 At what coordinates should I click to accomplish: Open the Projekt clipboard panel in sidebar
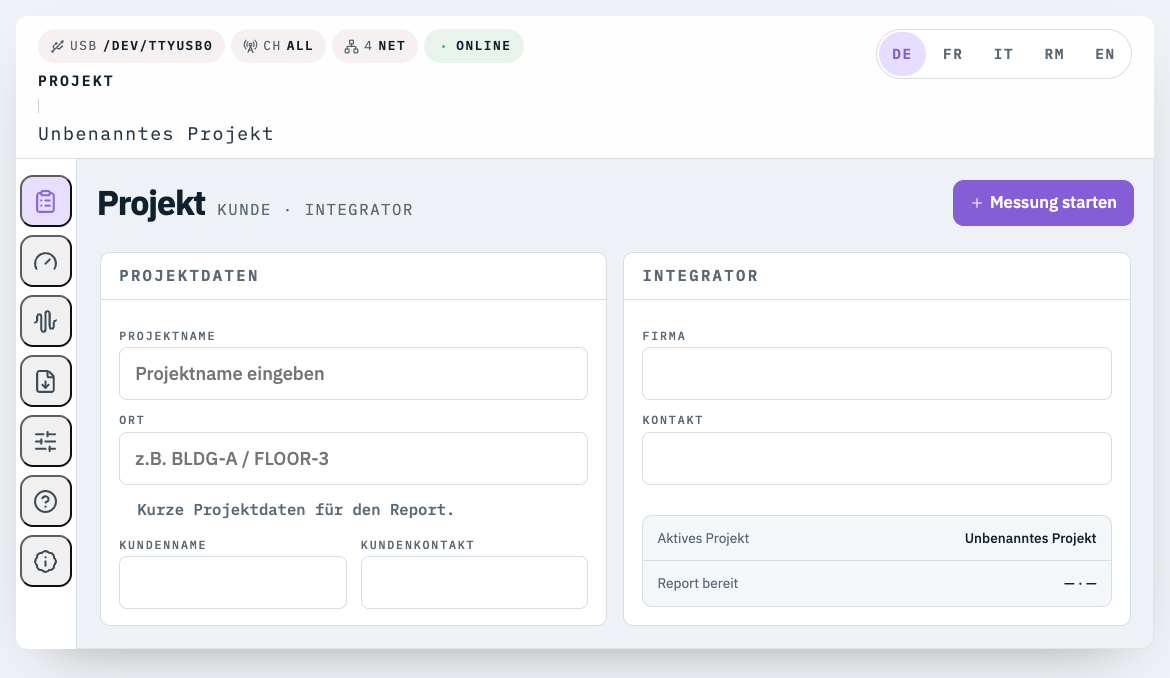pos(45,201)
